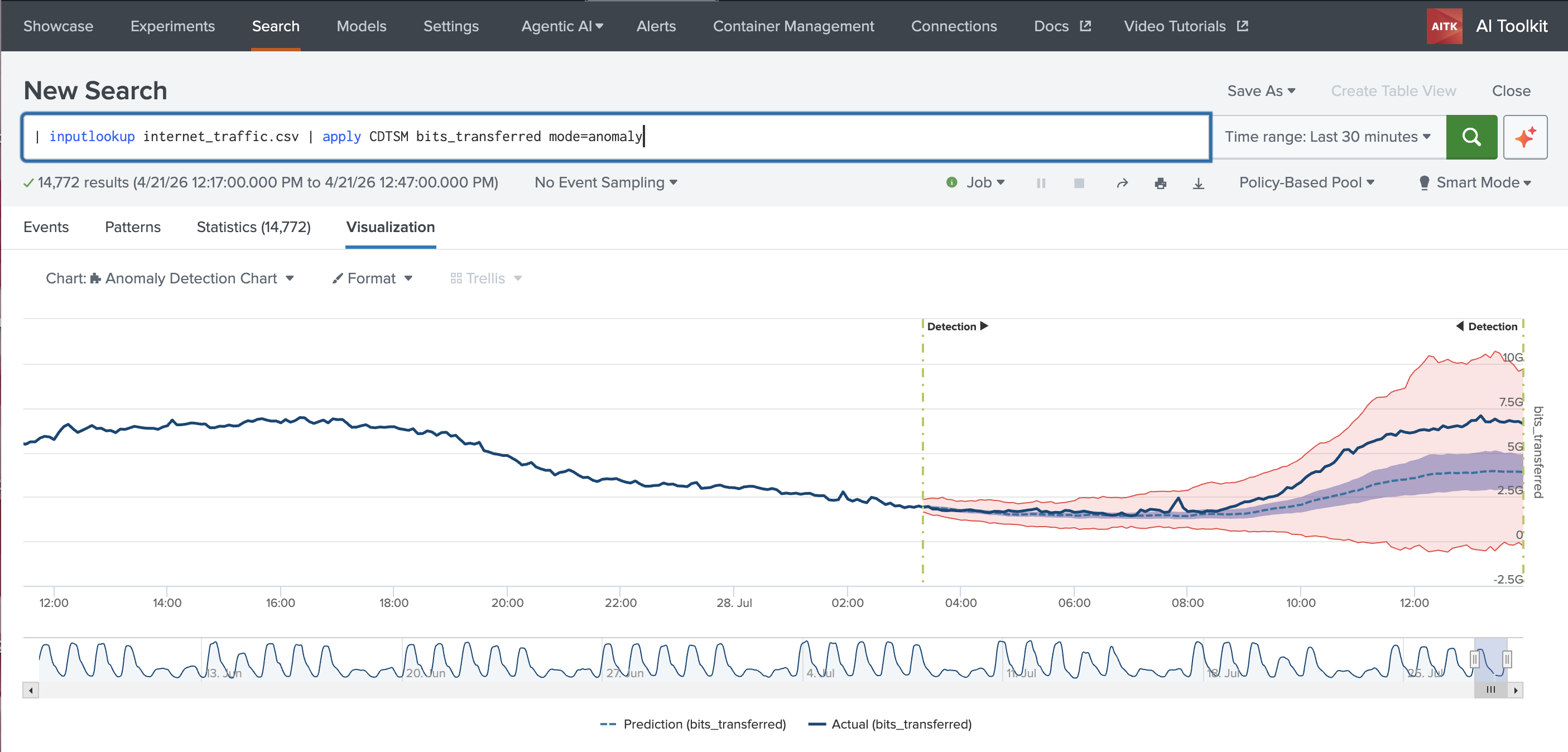Open the Docs external link
Screen dimensions: 1568x752
click(1062, 26)
